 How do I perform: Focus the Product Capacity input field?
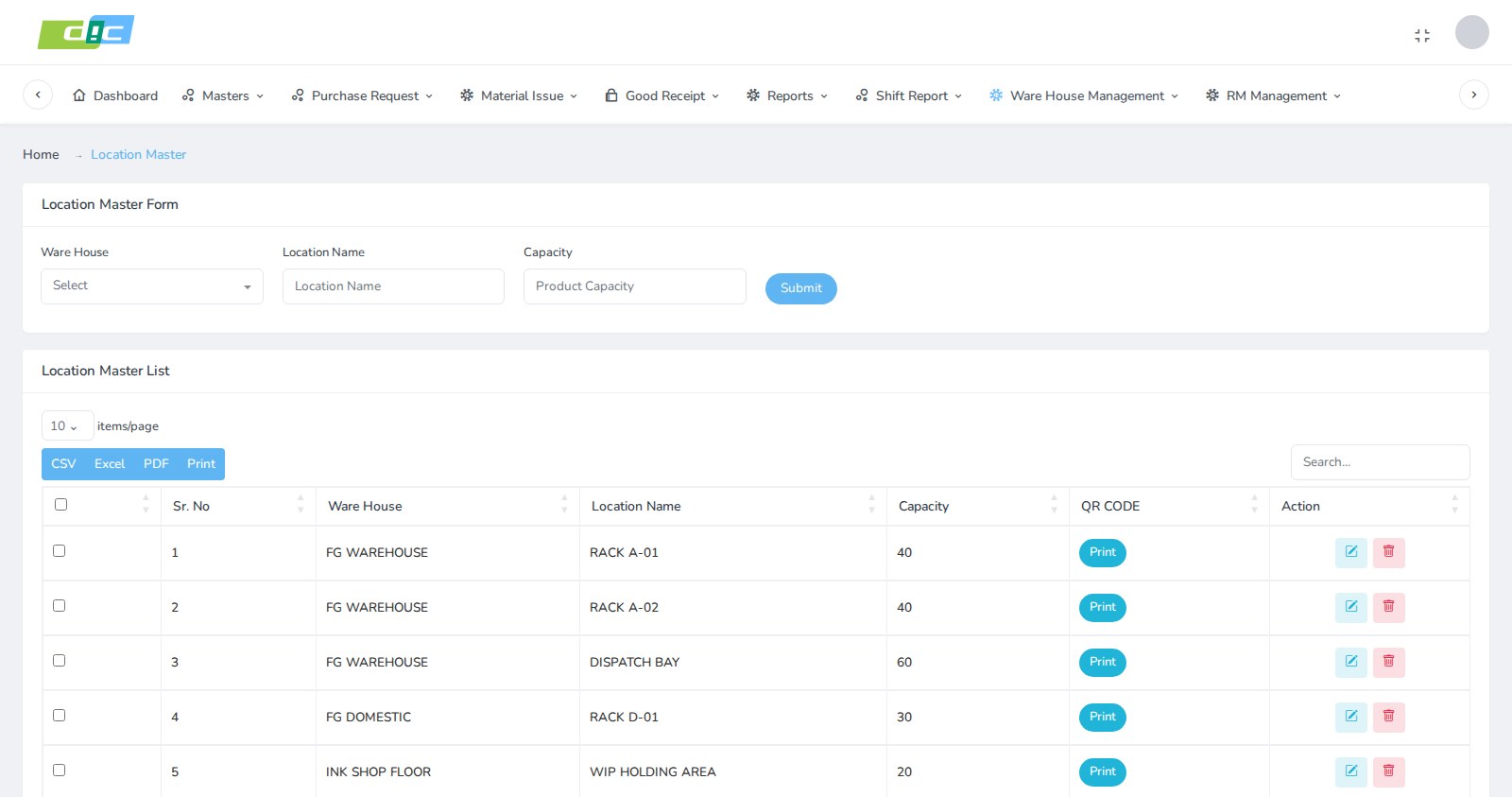(x=635, y=286)
